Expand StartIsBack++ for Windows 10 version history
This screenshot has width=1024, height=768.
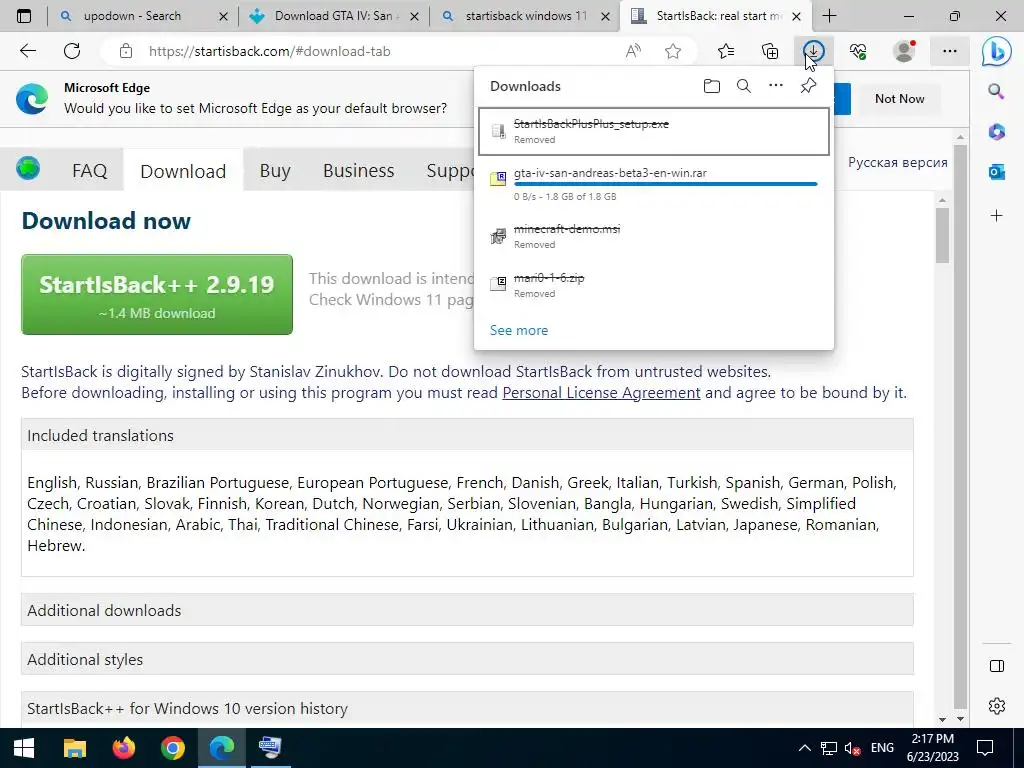[467, 709]
